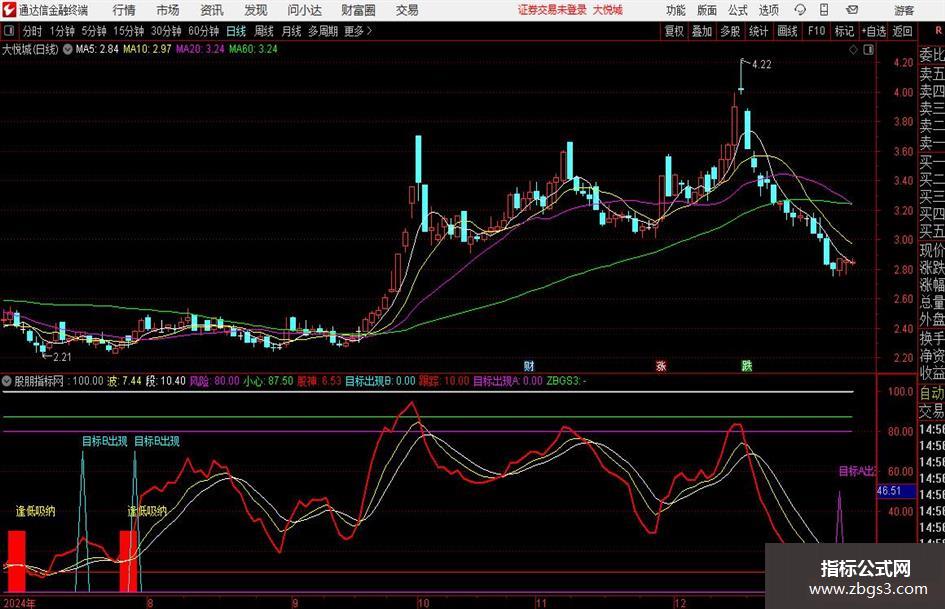945x609 pixels.
Task: Open the headset customer service icon
Action: coord(800,10)
